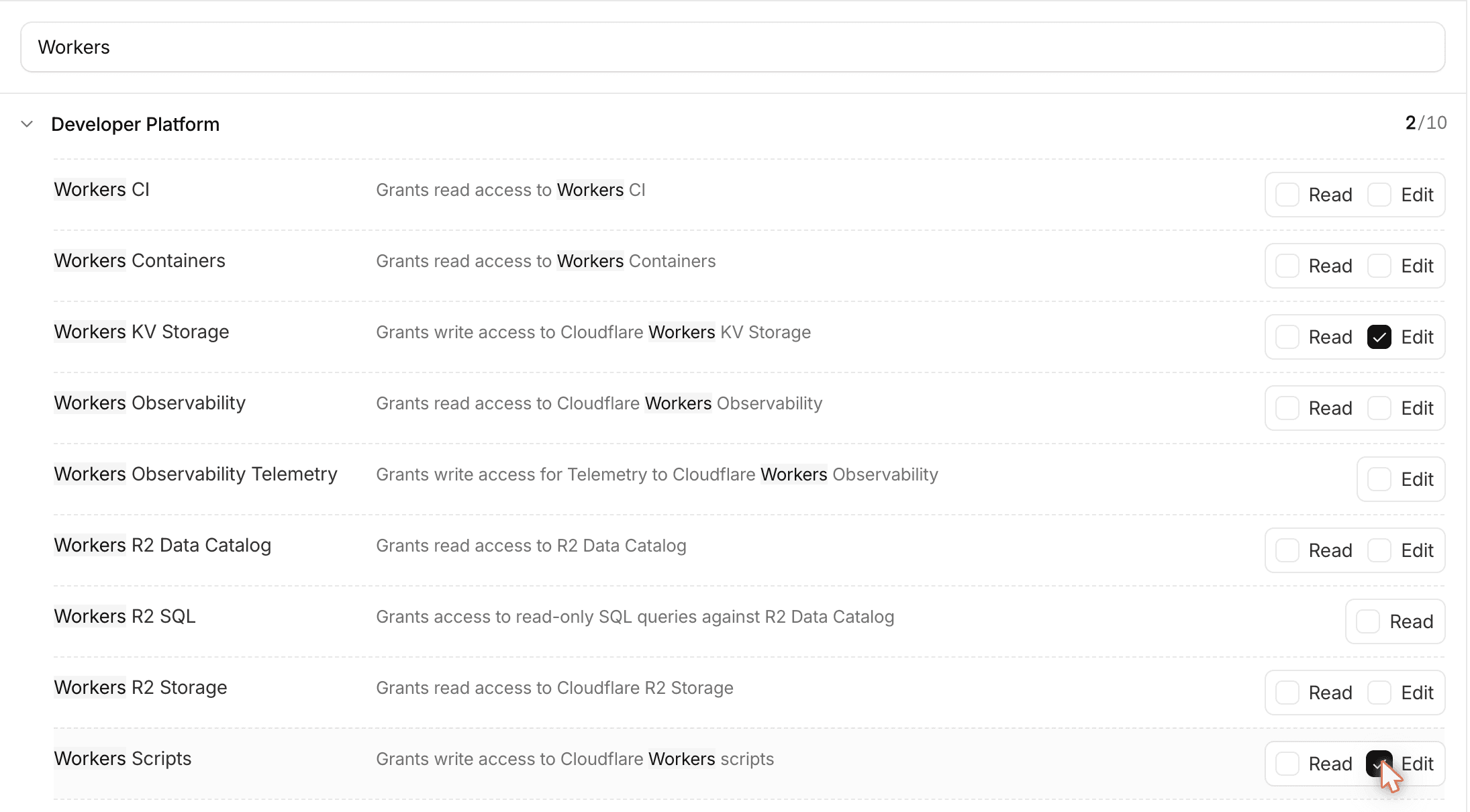Enable Read for Workers Scripts
The height and width of the screenshot is (812, 1470).
[1287, 764]
